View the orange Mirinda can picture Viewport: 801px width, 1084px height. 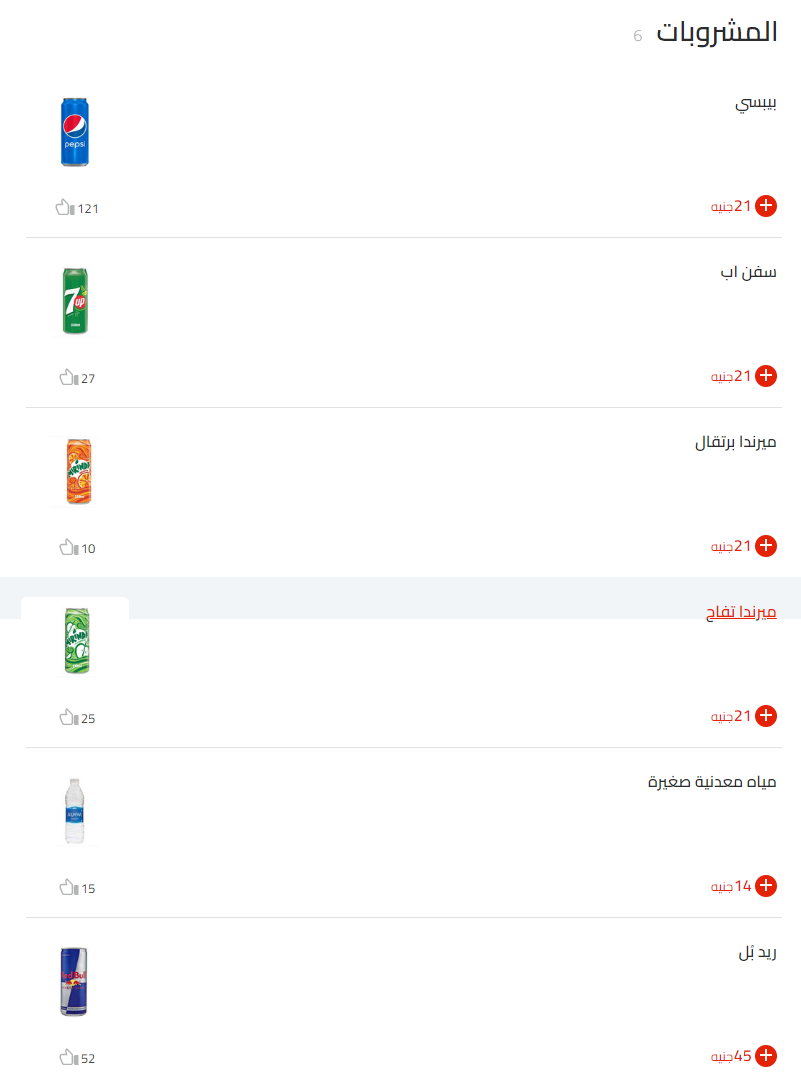pos(75,471)
